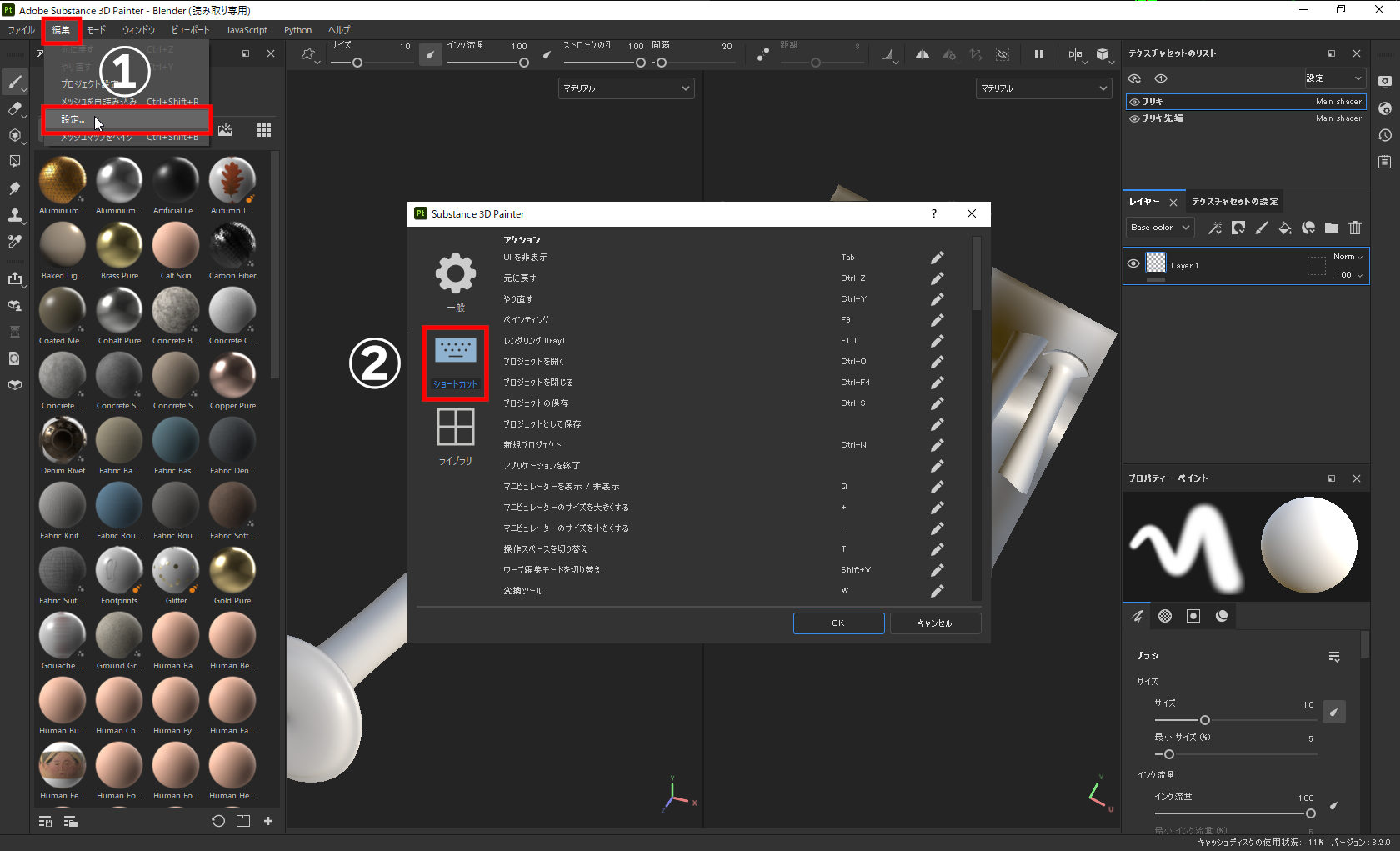Viewport: 1400px width, 851px height.
Task: Add a fill layer with bucket icon
Action: tap(1285, 228)
